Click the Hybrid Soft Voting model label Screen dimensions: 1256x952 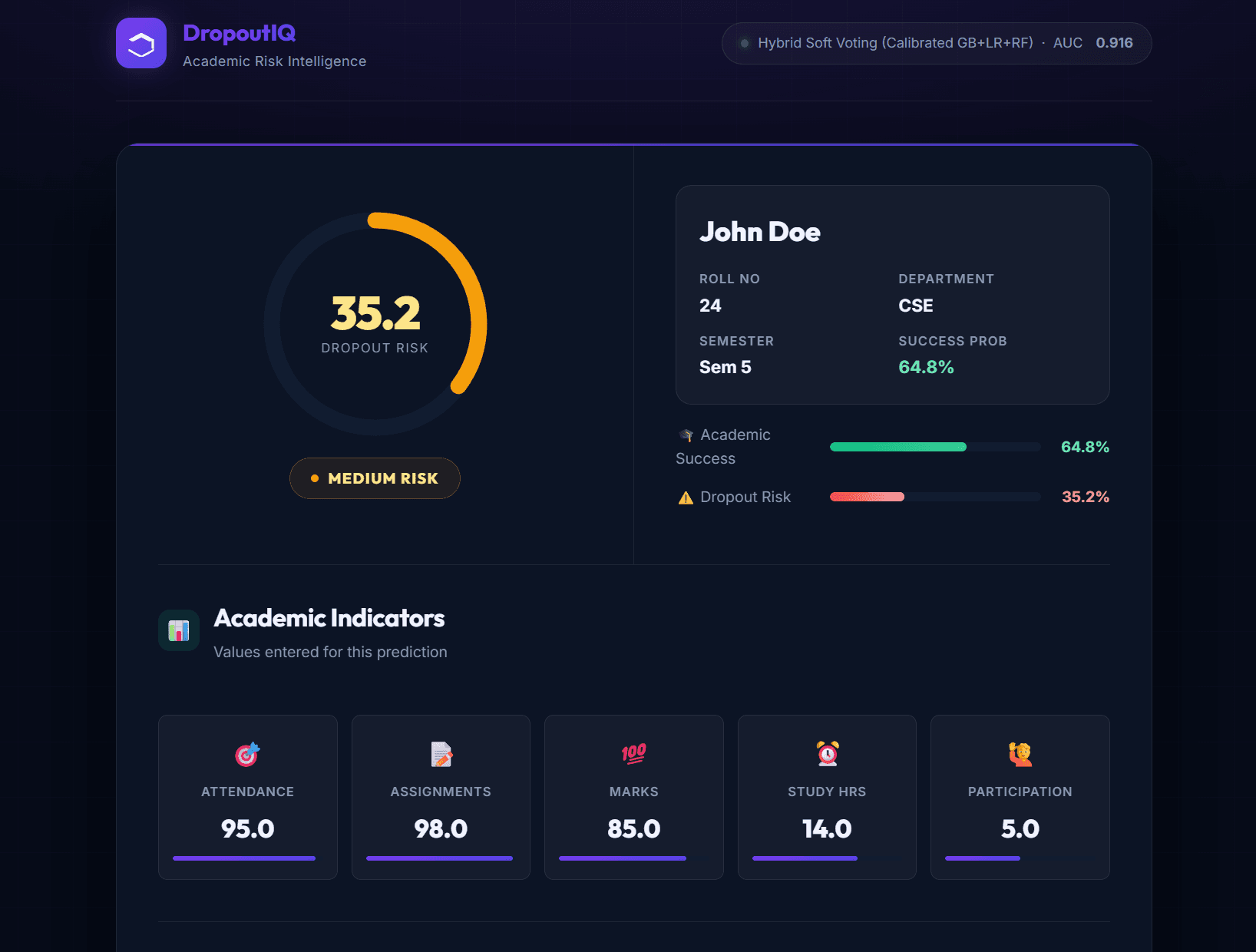895,43
